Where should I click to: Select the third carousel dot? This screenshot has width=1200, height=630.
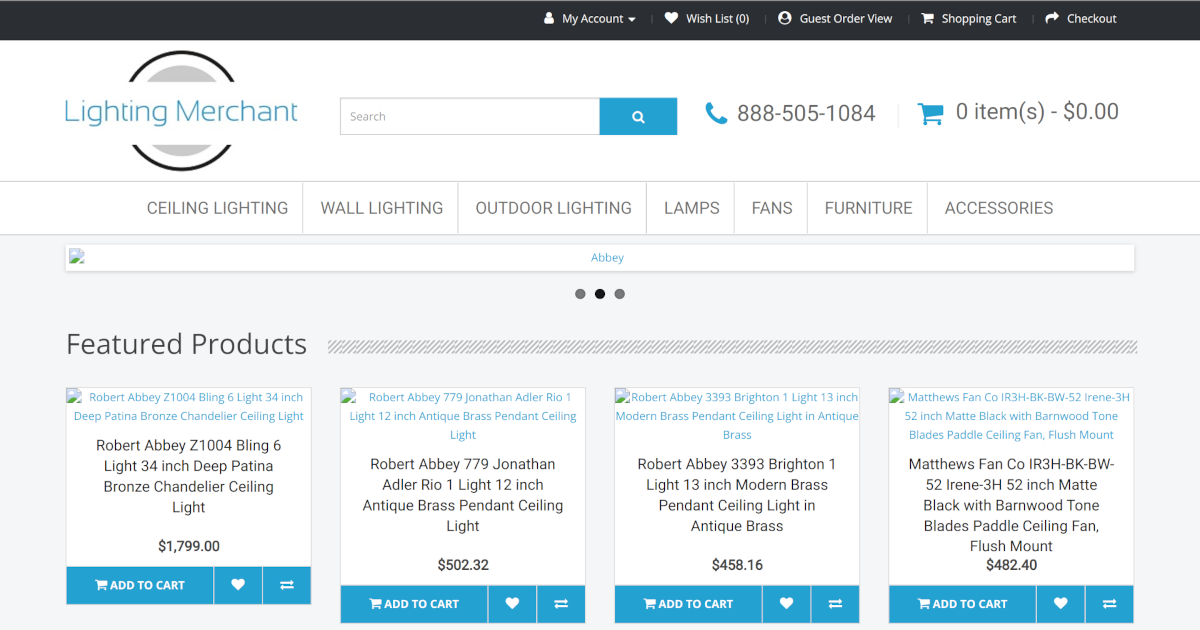point(620,294)
